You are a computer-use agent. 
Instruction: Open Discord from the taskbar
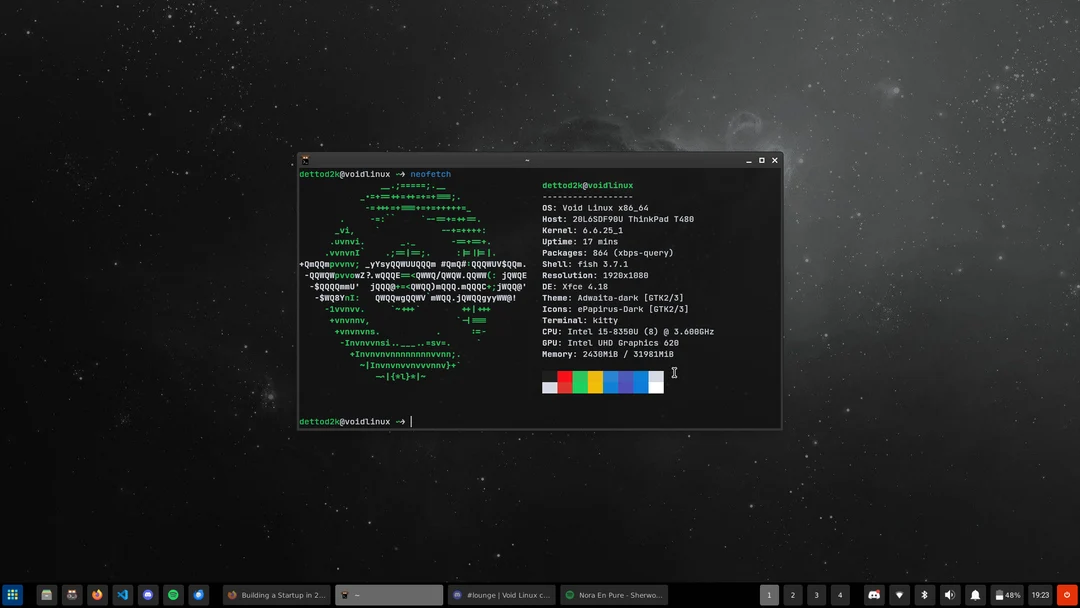[x=148, y=595]
